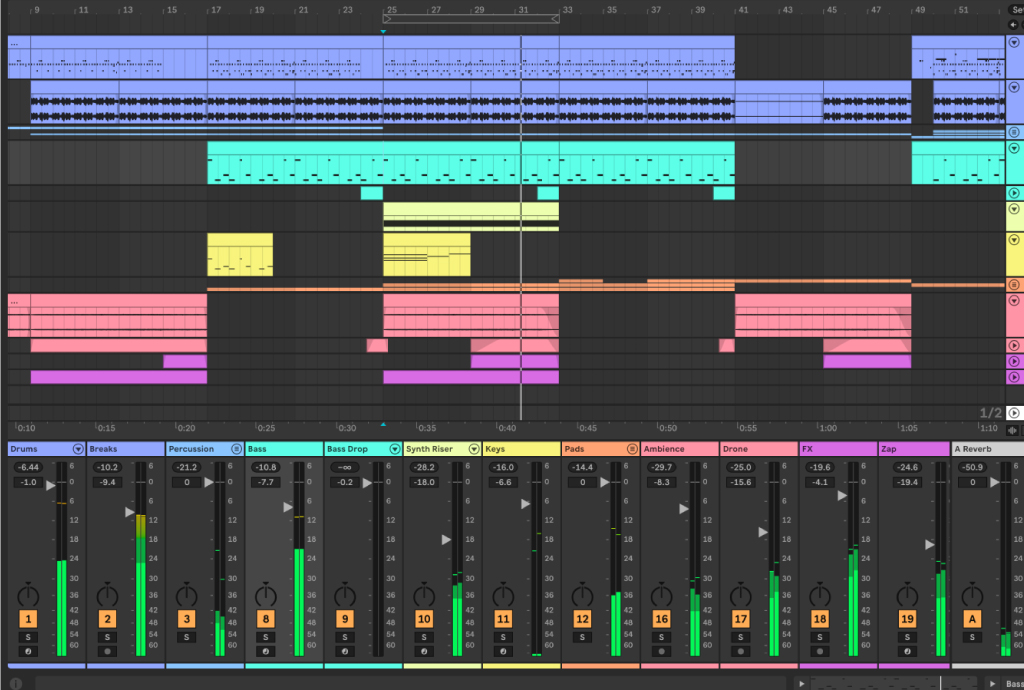Deactivate track 1 Drums activator
This screenshot has height=690, width=1024.
tap(28, 619)
